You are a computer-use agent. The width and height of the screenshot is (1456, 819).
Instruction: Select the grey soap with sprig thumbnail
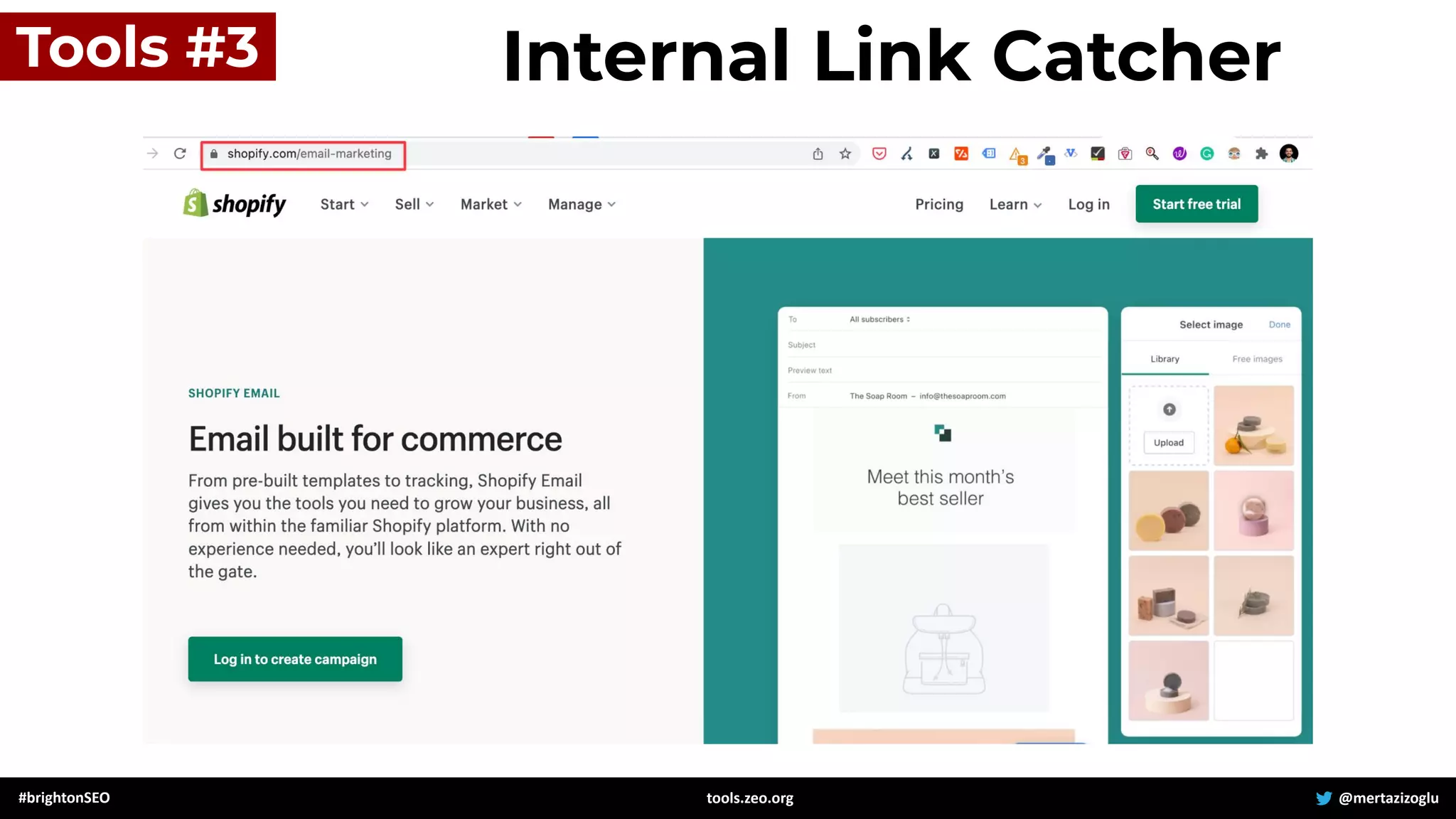pyautogui.click(x=1253, y=596)
